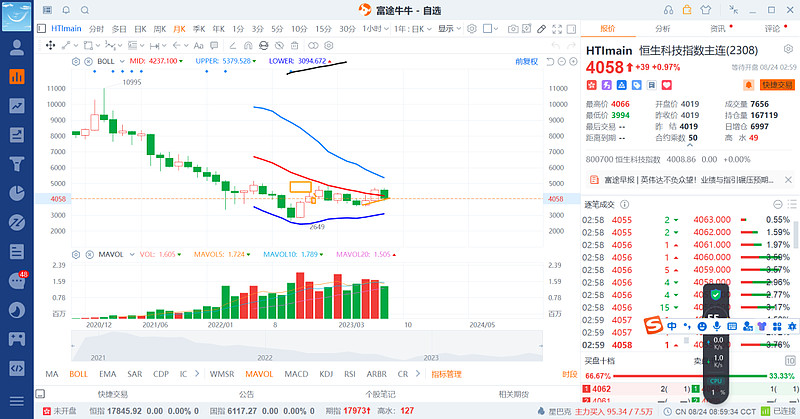Toggle the bottom panel collapse icon
The height and width of the screenshot is (419, 800).
coord(40,394)
